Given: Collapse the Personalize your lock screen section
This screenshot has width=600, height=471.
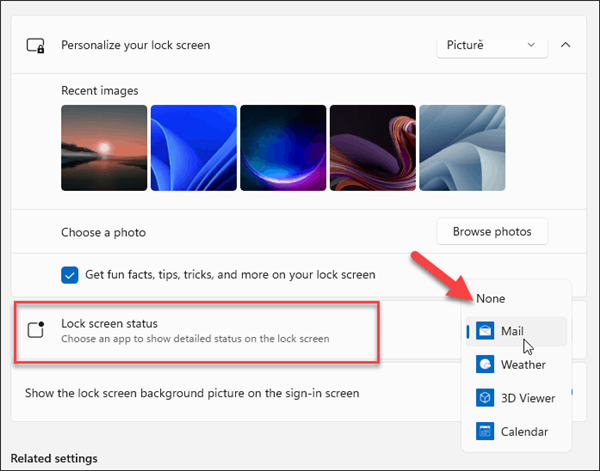Looking at the screenshot, I should pyautogui.click(x=565, y=45).
